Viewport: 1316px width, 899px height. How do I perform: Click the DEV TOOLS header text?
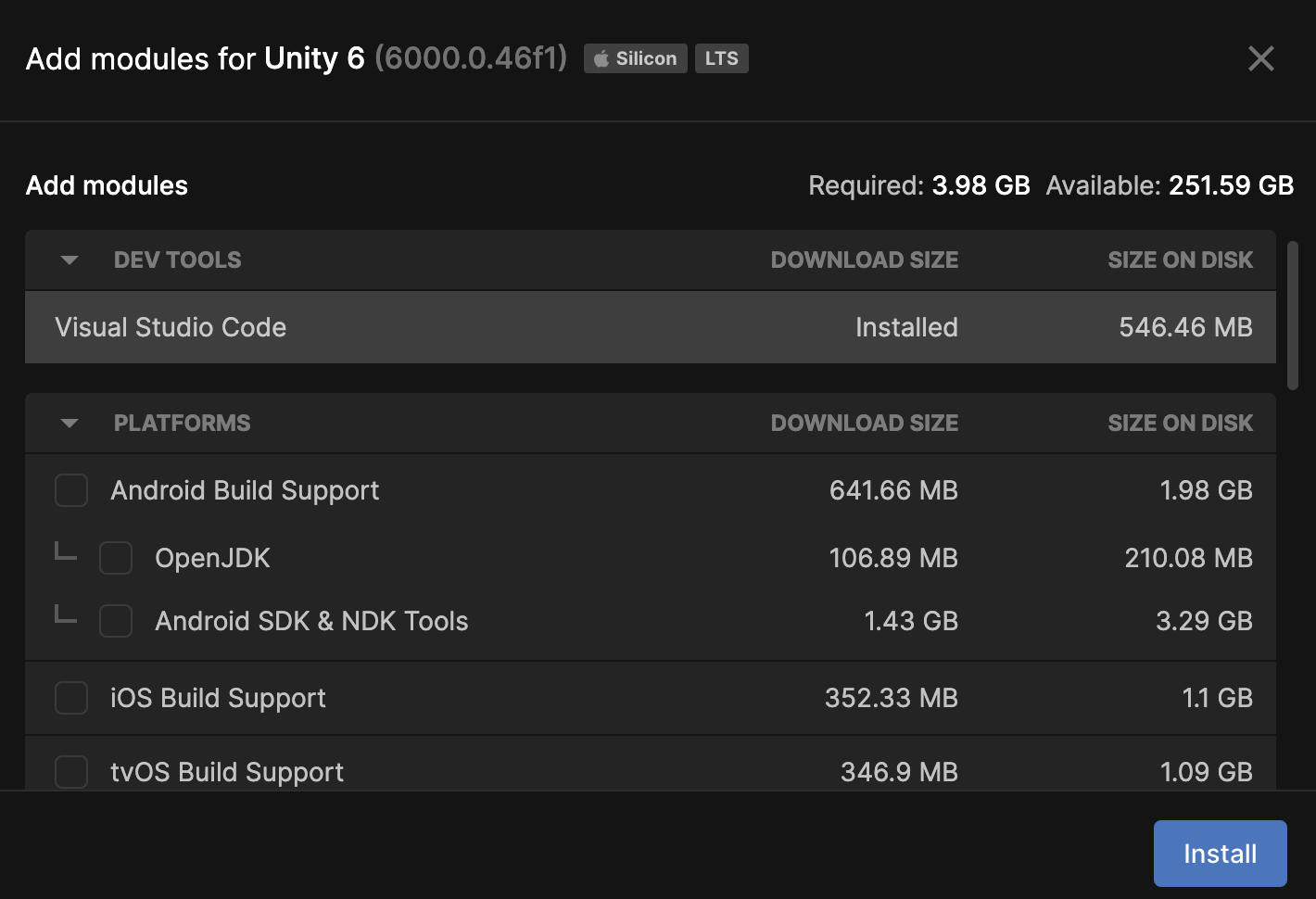coord(177,260)
